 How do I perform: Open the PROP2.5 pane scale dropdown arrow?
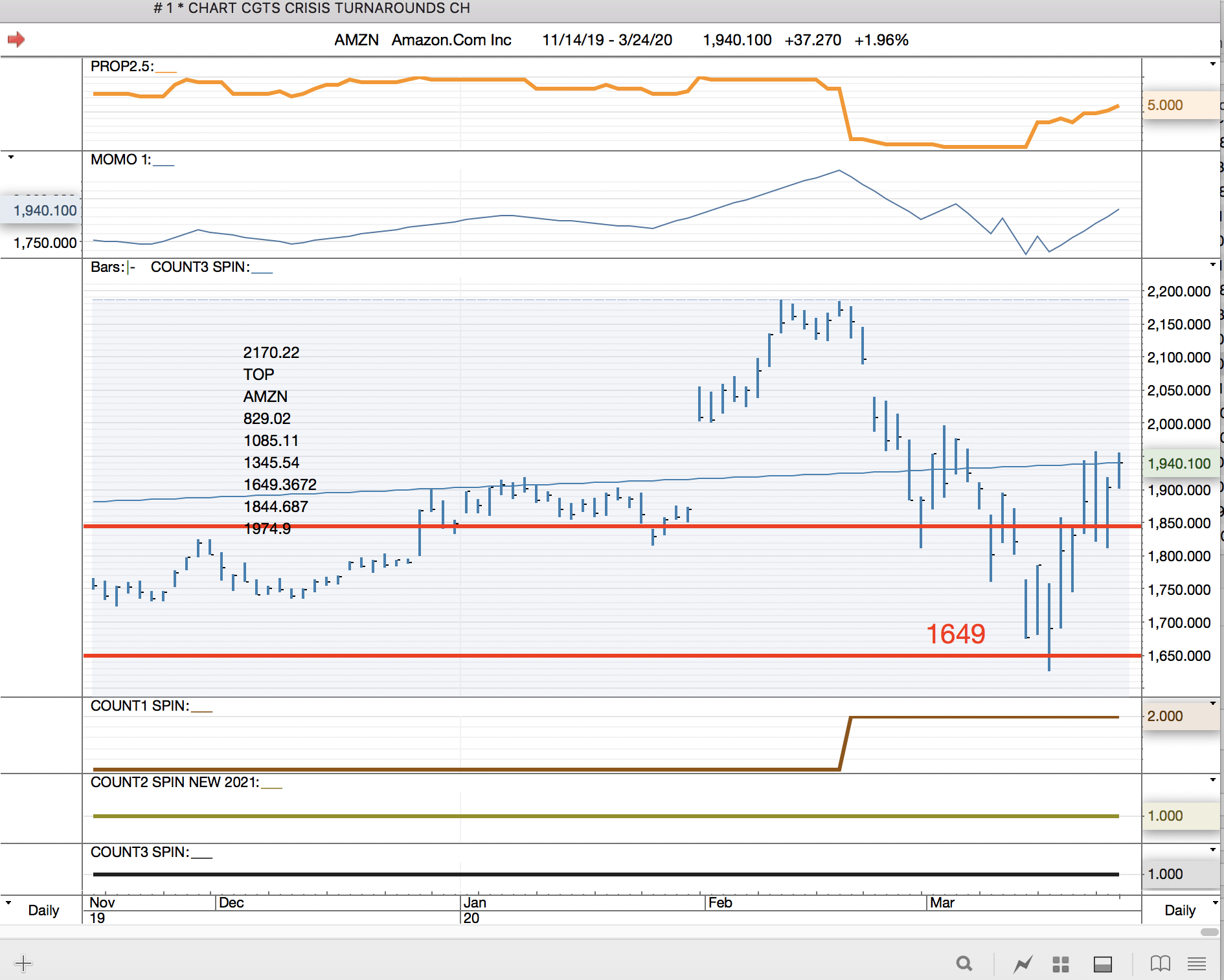point(1213,64)
